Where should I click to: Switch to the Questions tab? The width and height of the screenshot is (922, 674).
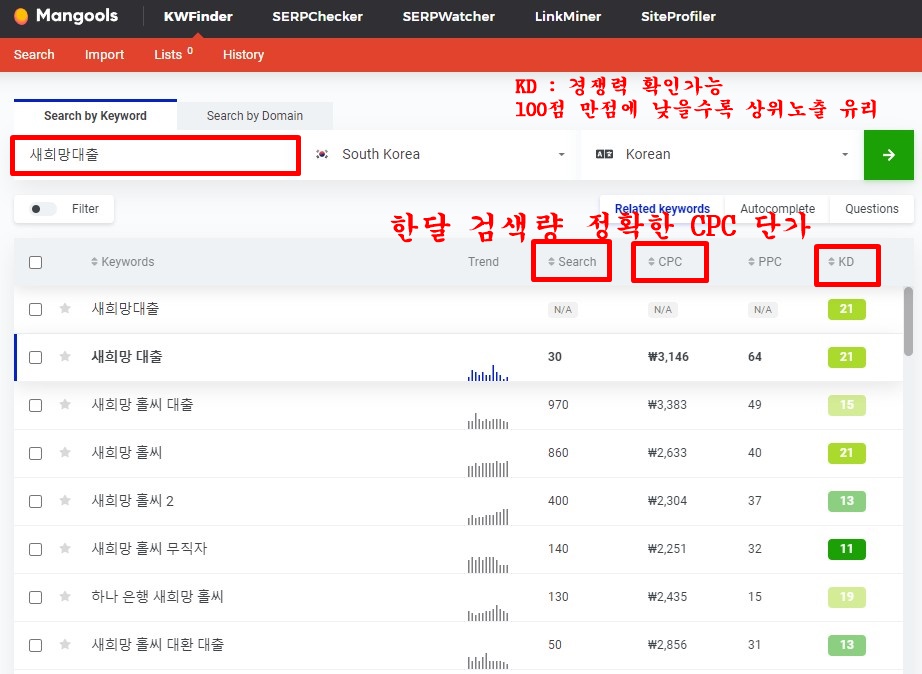tap(871, 209)
